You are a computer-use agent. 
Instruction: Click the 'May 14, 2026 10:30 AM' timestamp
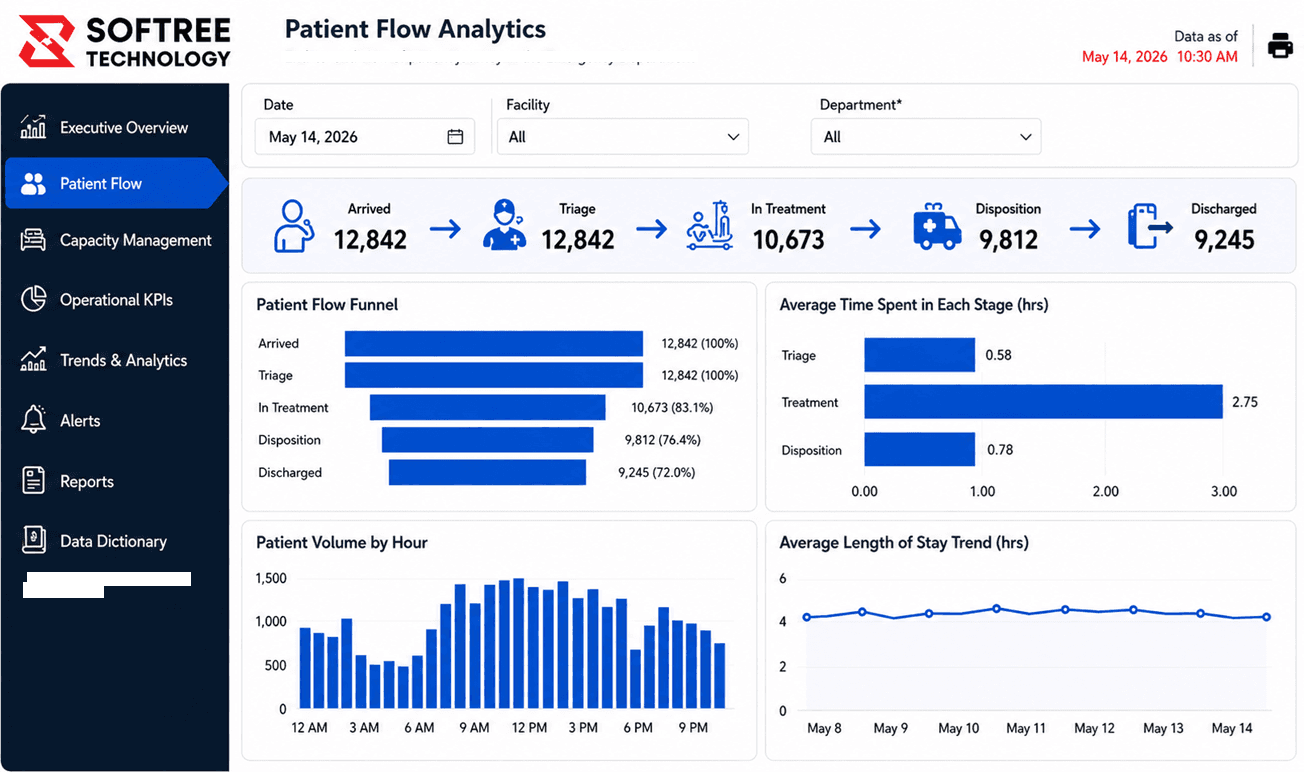[x=1160, y=57]
